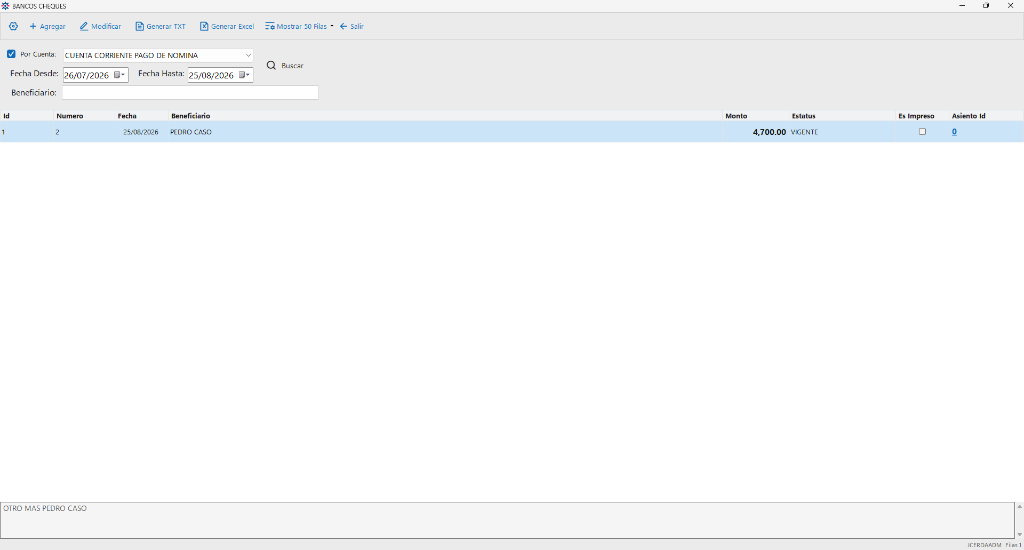Select the VIGENTE status cell
Image resolution: width=1024 pixels, height=550 pixels.
(842, 132)
